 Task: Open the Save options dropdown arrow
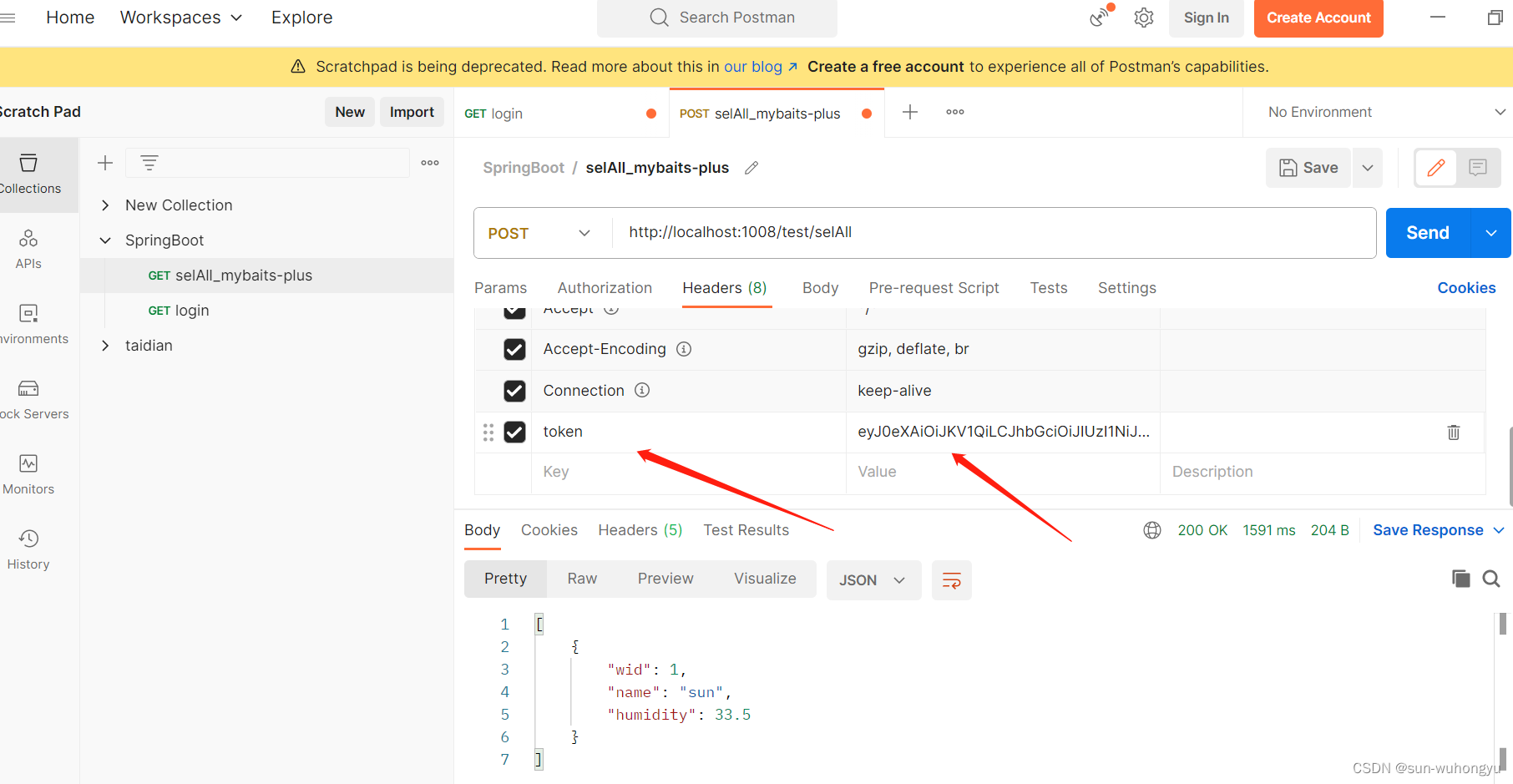point(1368,168)
